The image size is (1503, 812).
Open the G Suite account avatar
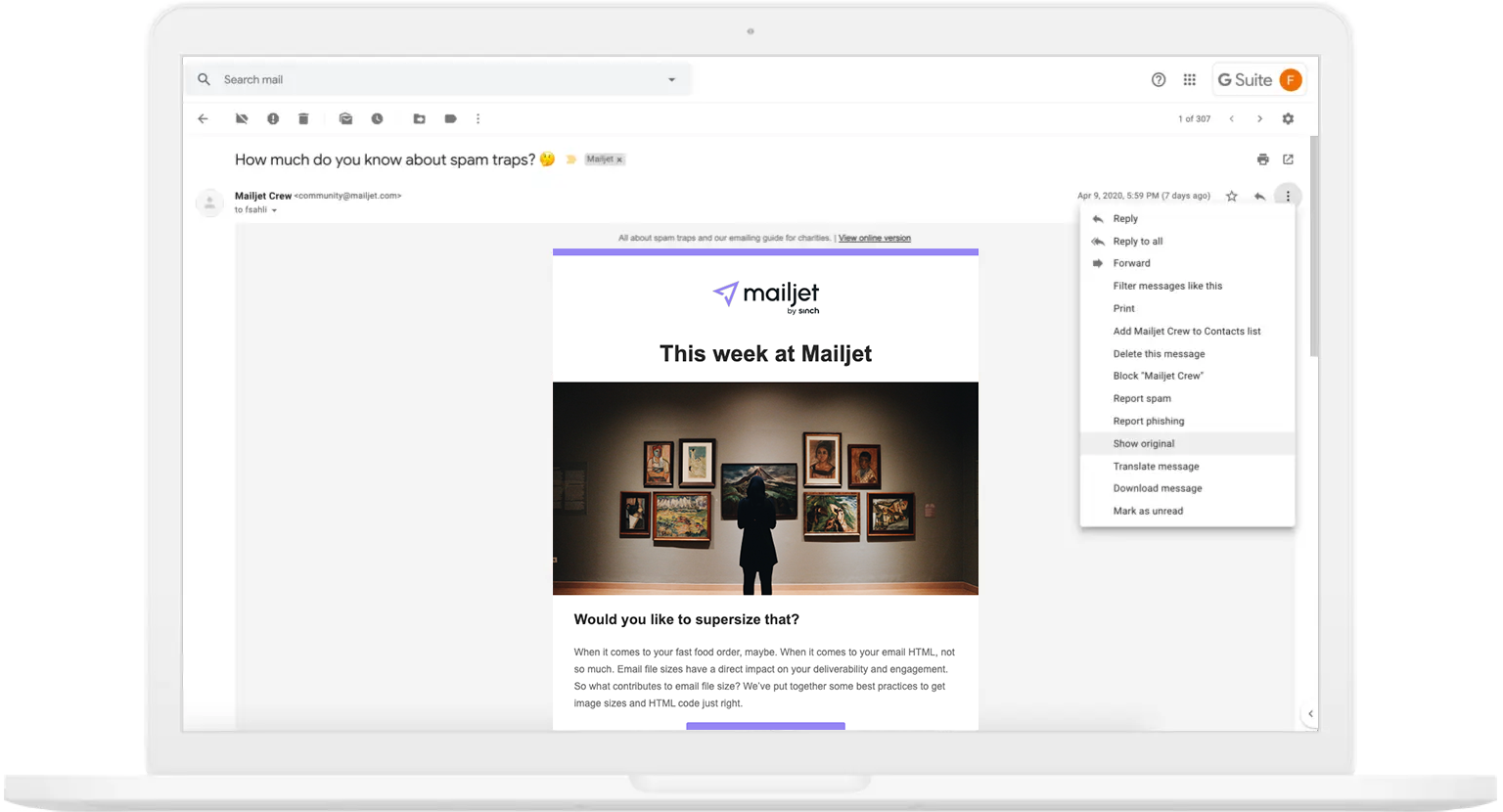1291,80
